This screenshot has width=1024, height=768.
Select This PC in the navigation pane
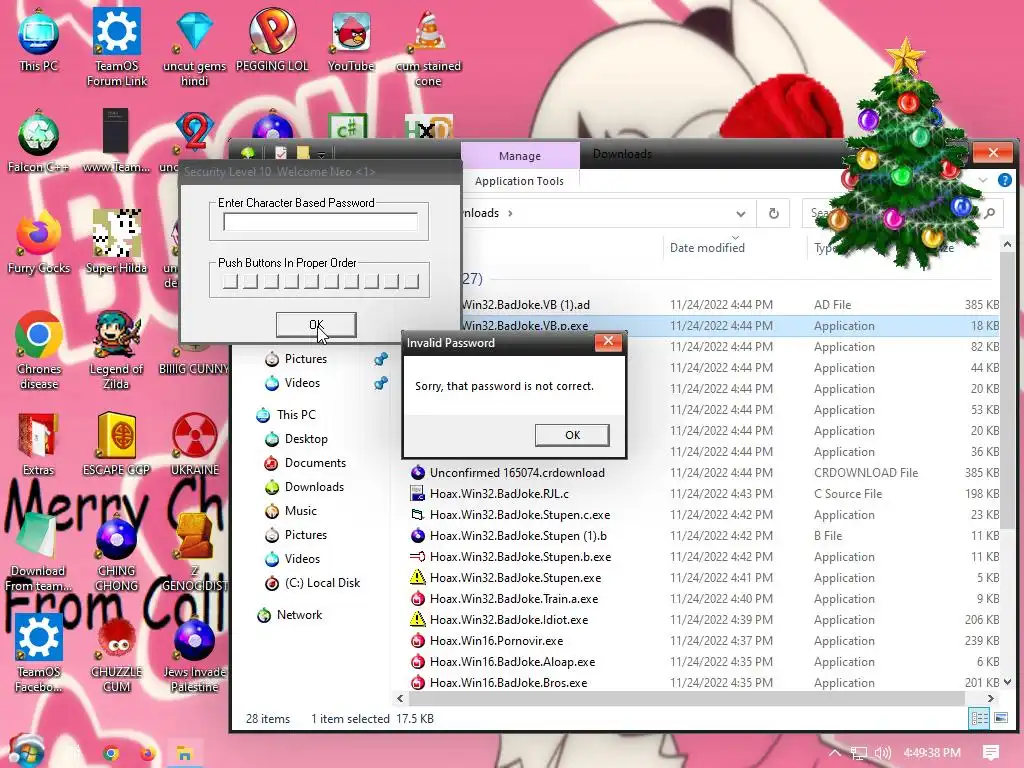tap(296, 415)
